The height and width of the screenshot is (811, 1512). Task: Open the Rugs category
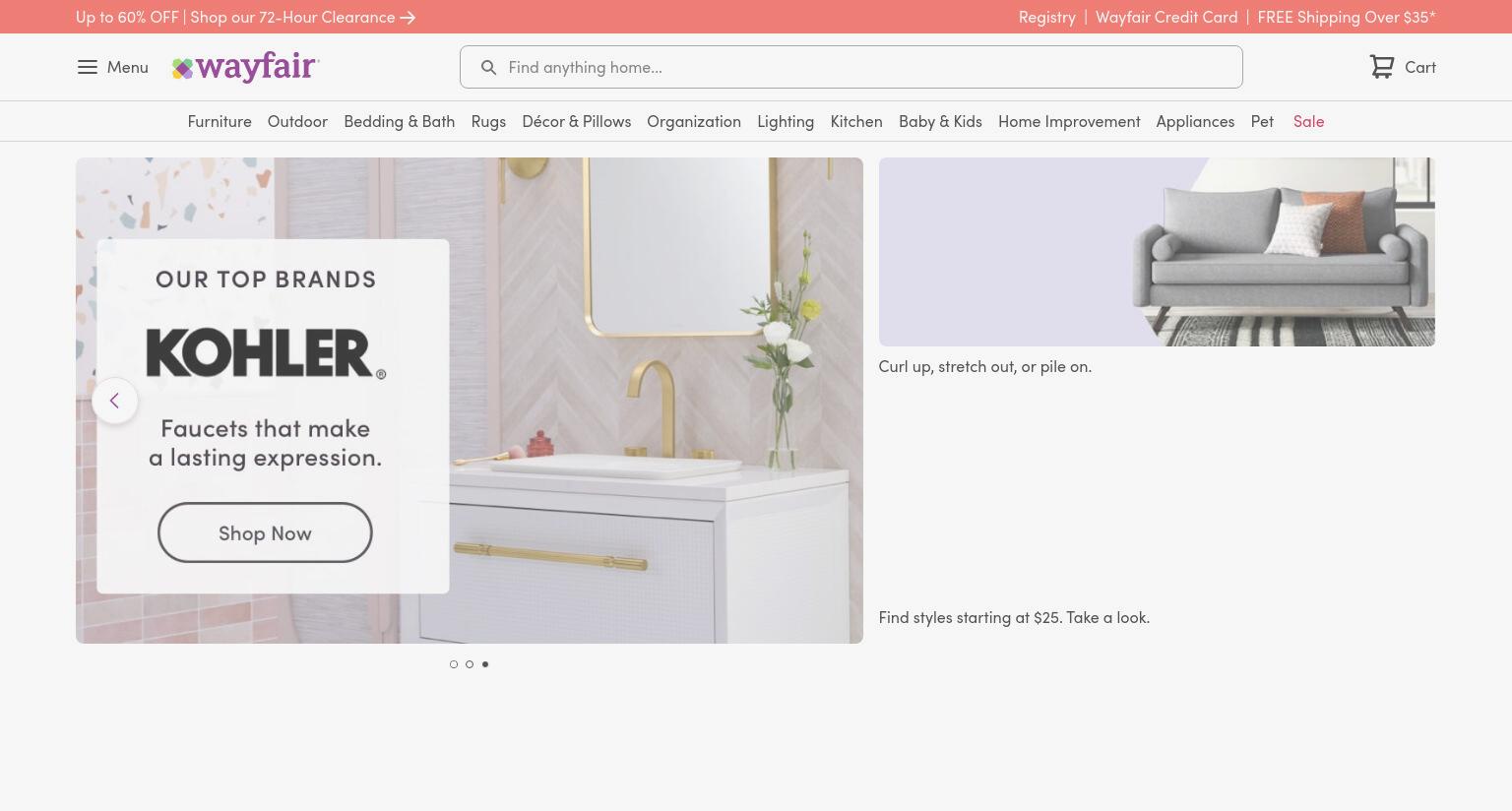pyautogui.click(x=488, y=121)
